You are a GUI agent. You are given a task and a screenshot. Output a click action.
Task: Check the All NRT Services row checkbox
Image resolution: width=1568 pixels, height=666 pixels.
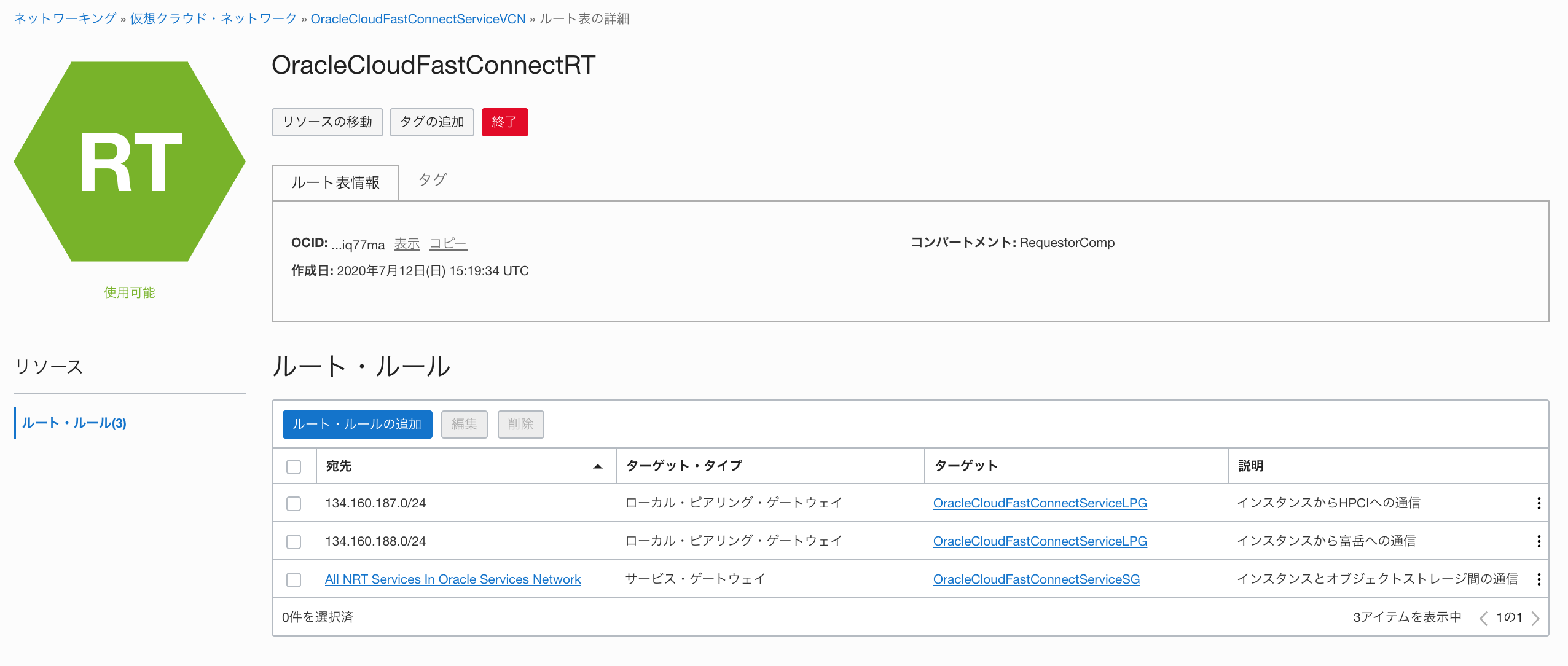click(x=294, y=580)
